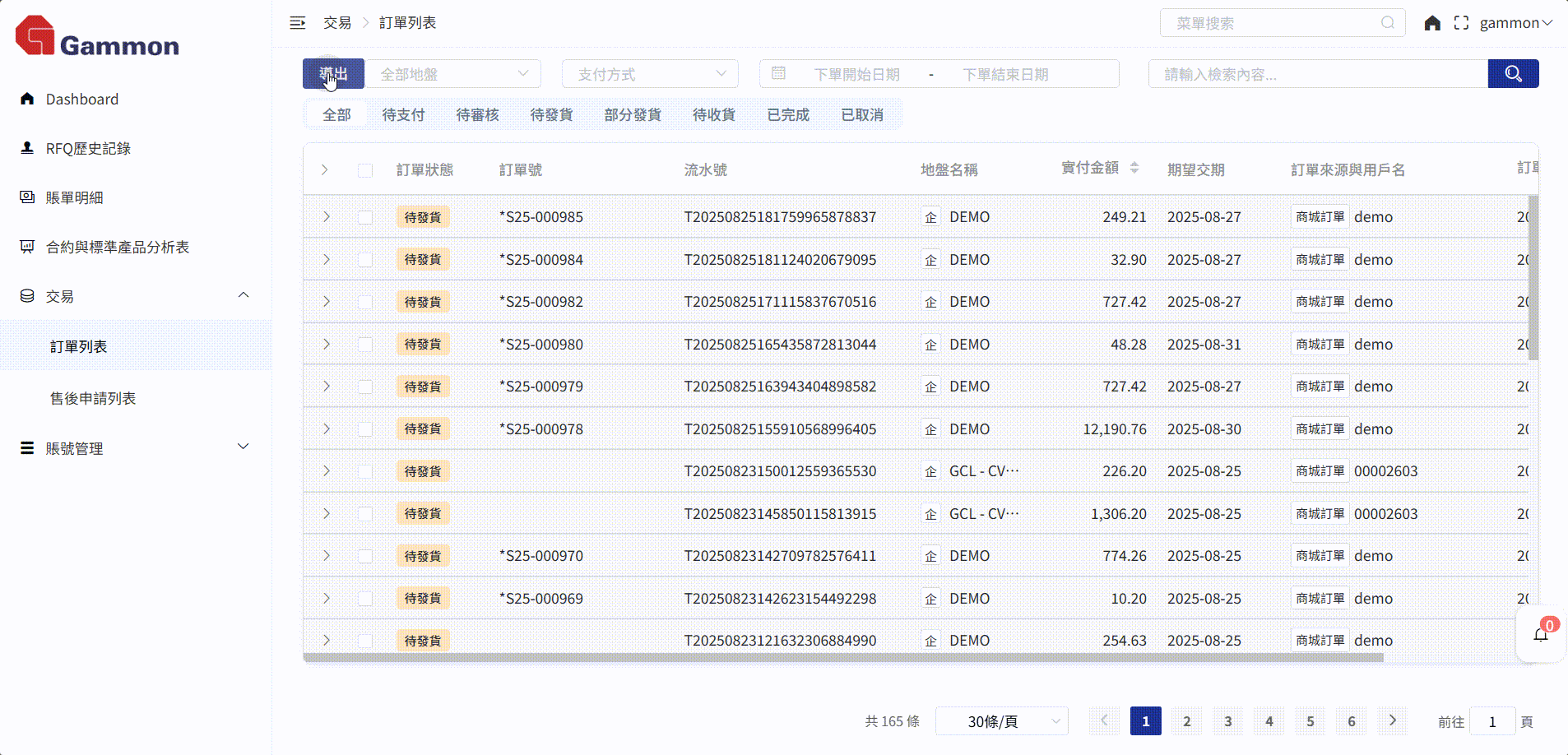Switch to the 已完成 tab
Image resolution: width=1568 pixels, height=755 pixels.
[x=788, y=115]
